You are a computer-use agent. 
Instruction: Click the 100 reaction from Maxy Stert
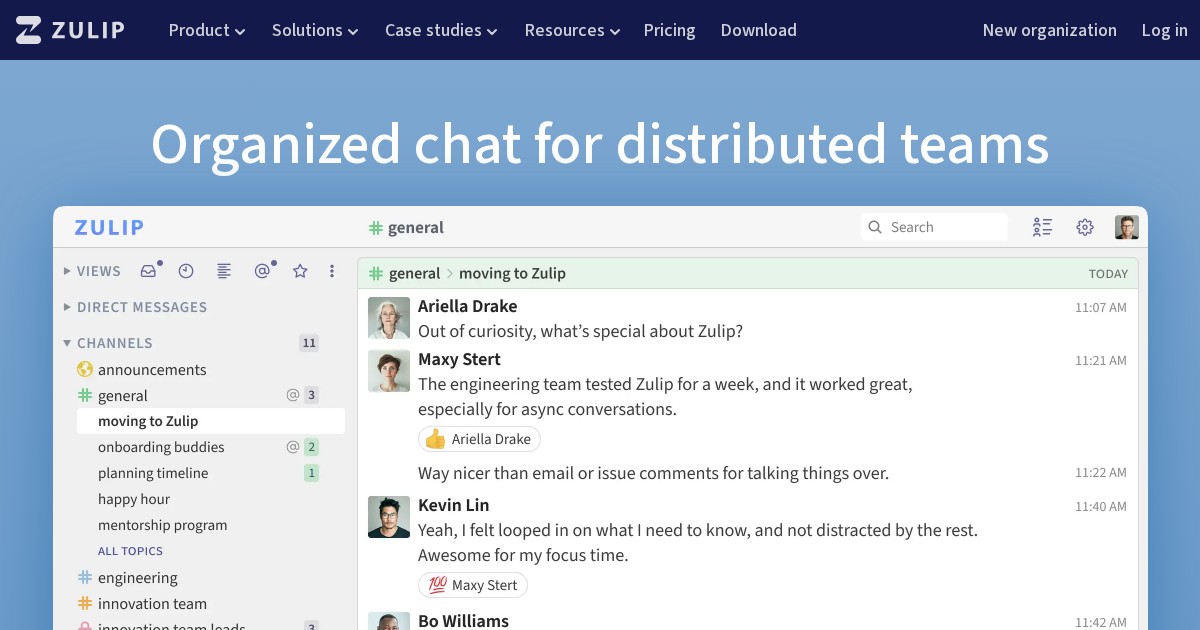[x=473, y=585]
